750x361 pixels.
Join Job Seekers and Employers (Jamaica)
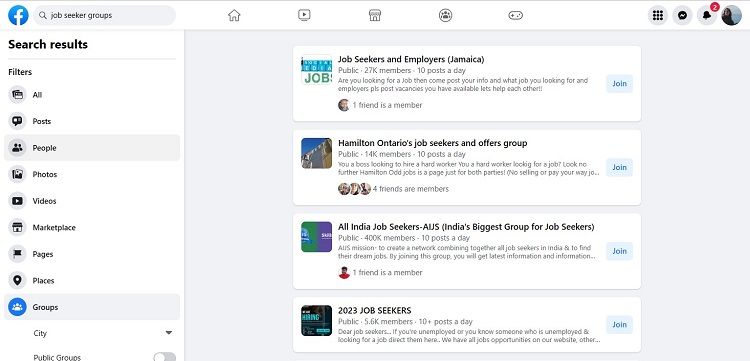[x=619, y=84]
